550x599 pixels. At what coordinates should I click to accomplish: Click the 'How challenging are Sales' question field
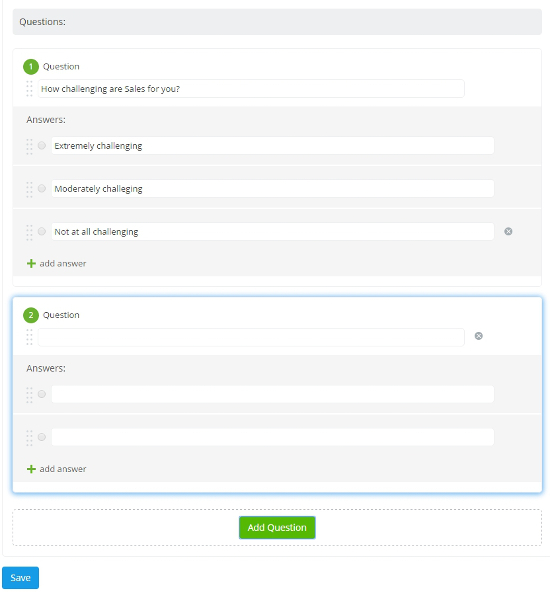(x=251, y=89)
